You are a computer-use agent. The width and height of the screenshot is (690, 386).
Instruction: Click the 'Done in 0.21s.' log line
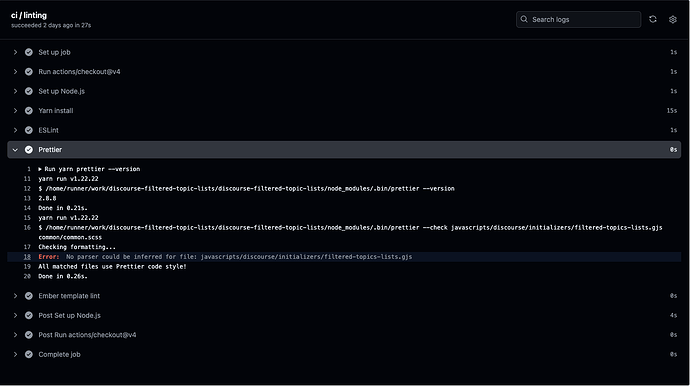click(x=63, y=208)
